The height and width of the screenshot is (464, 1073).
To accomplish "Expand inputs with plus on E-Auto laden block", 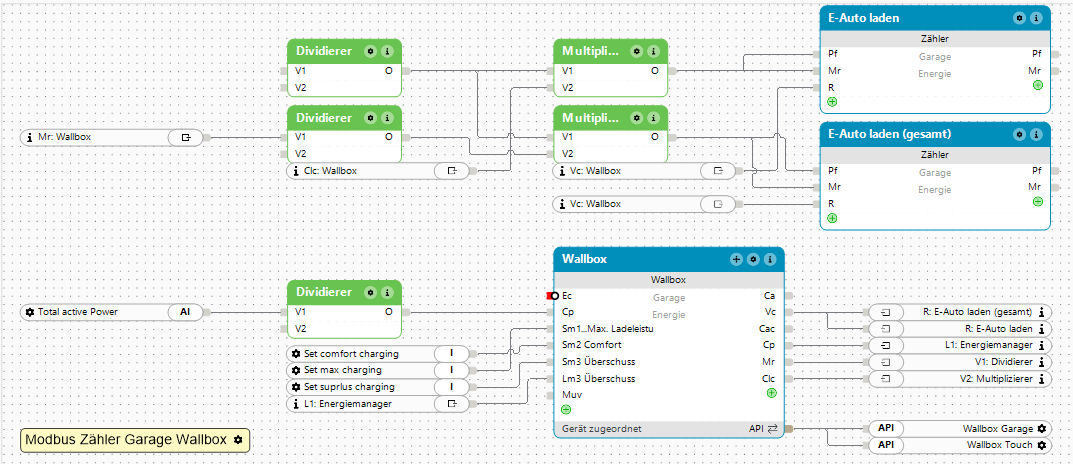I will point(832,101).
